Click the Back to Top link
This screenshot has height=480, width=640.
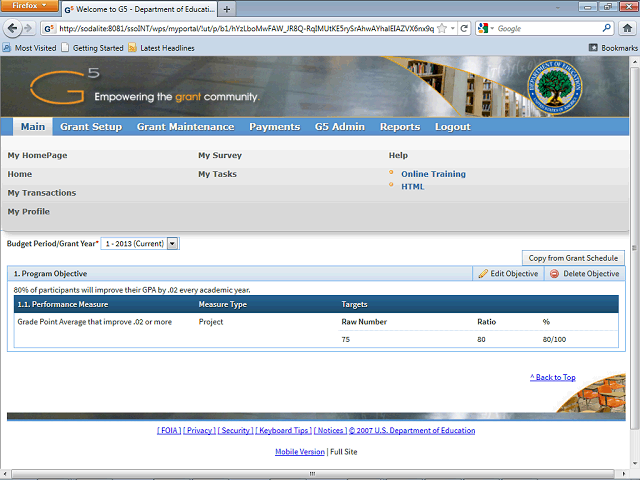pyautogui.click(x=553, y=377)
